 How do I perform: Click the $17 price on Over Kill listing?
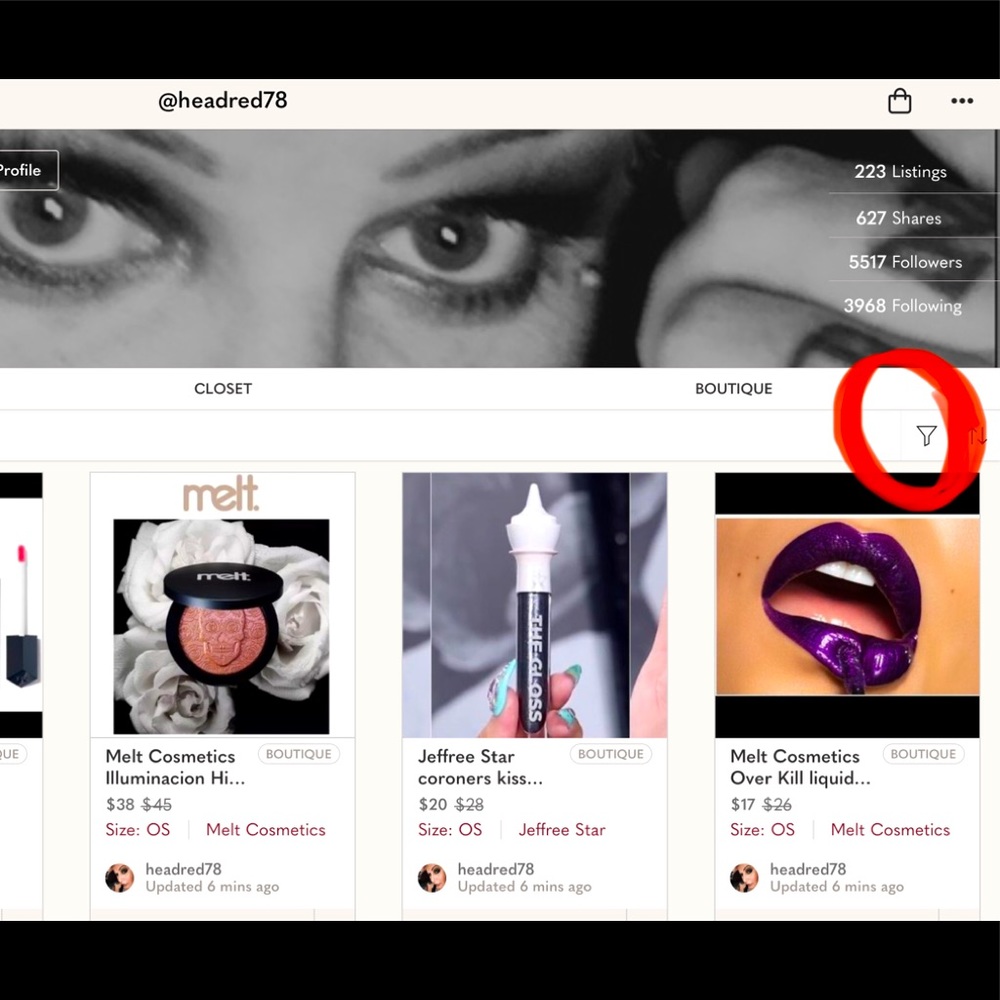pyautogui.click(x=743, y=804)
